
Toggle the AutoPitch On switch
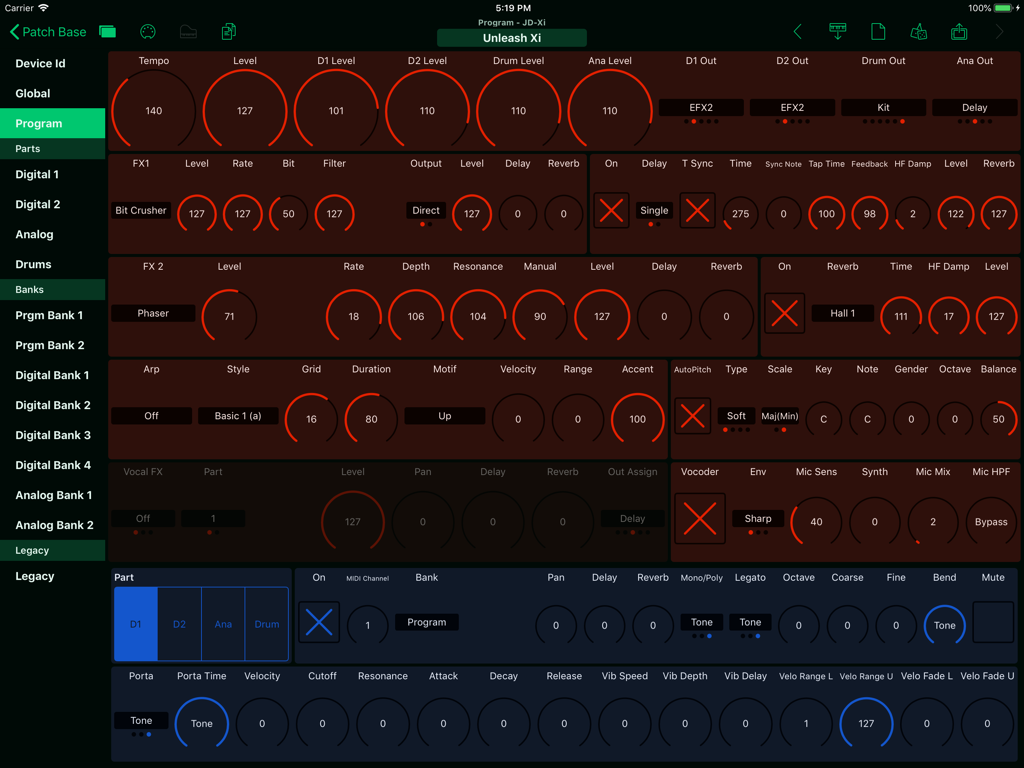pyautogui.click(x=693, y=413)
